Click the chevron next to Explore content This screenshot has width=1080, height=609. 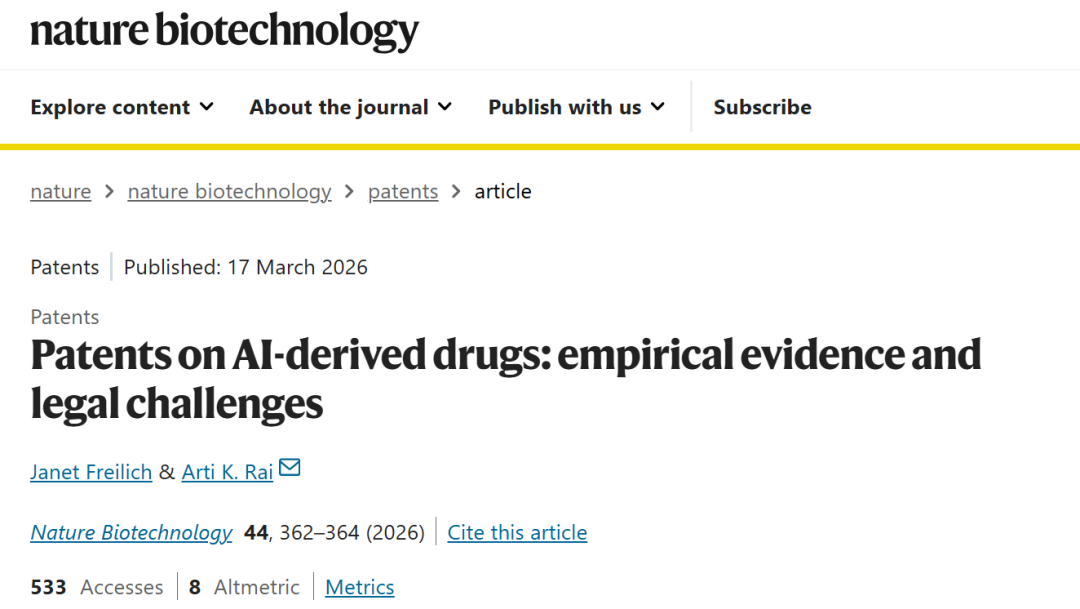[x=207, y=106]
